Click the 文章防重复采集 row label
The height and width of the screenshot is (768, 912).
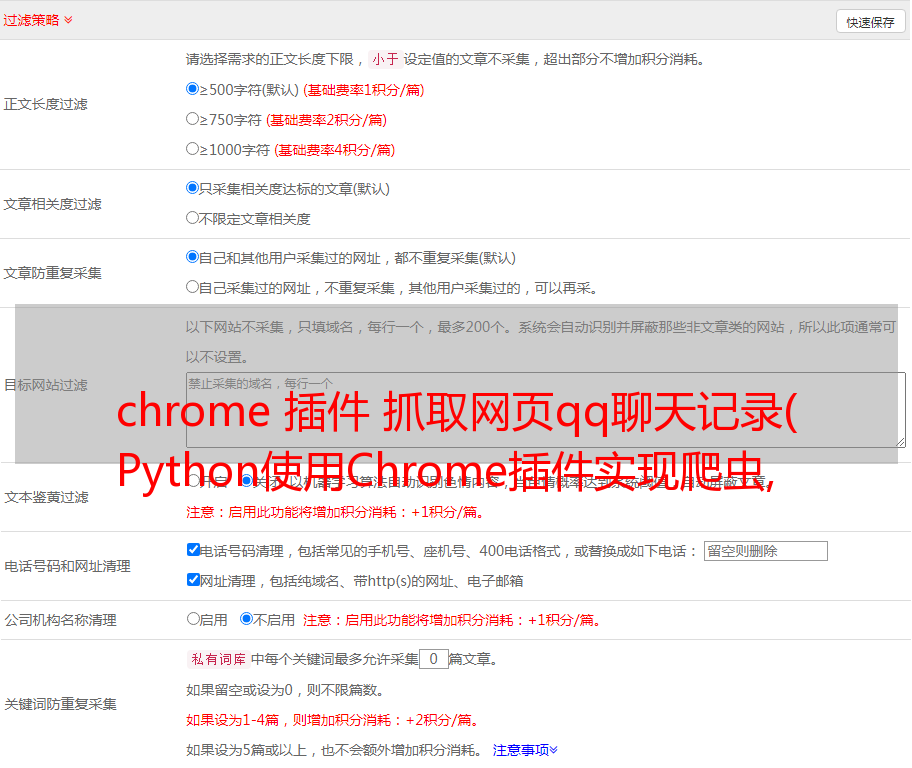click(52, 273)
